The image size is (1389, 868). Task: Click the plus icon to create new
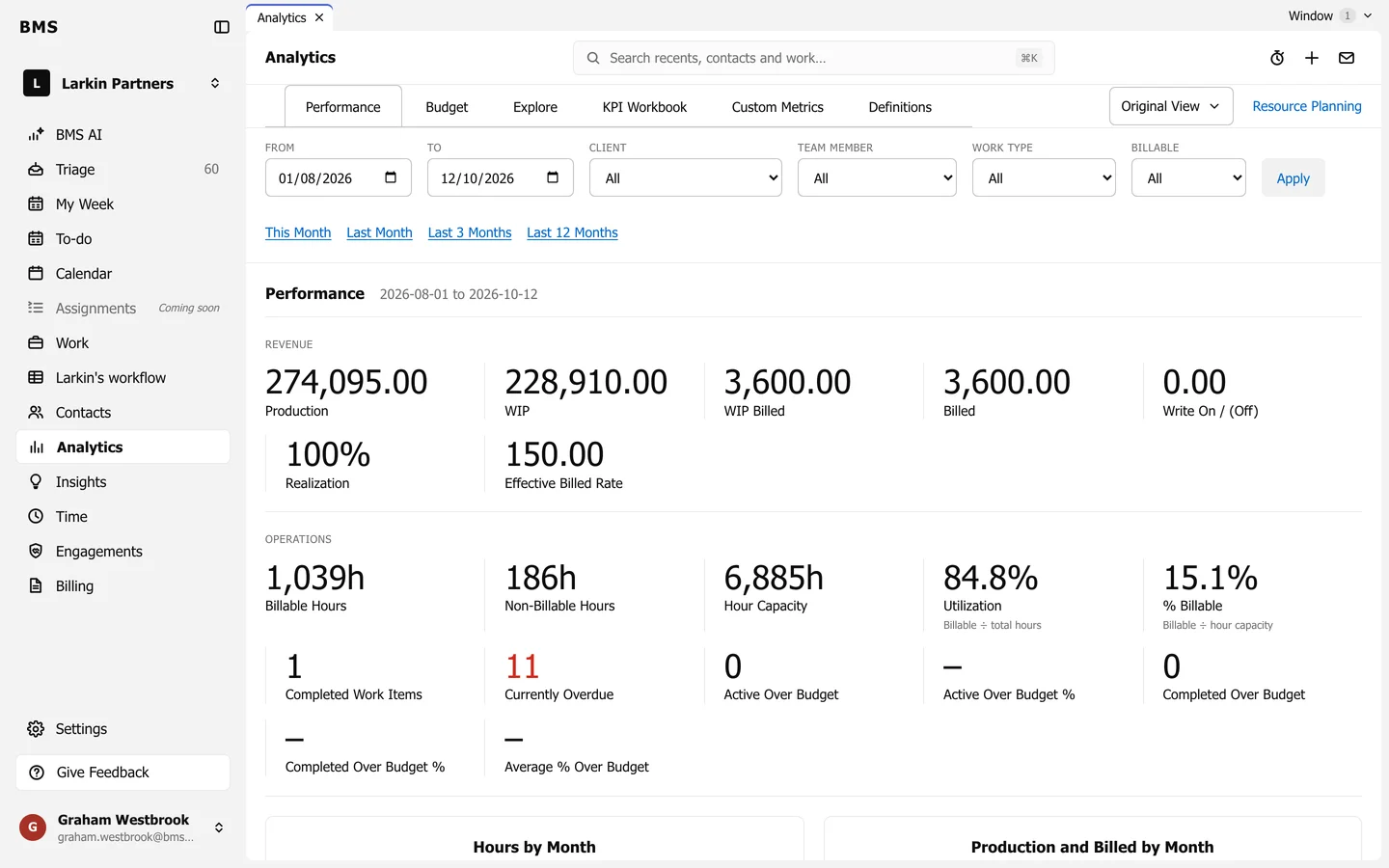point(1312,58)
